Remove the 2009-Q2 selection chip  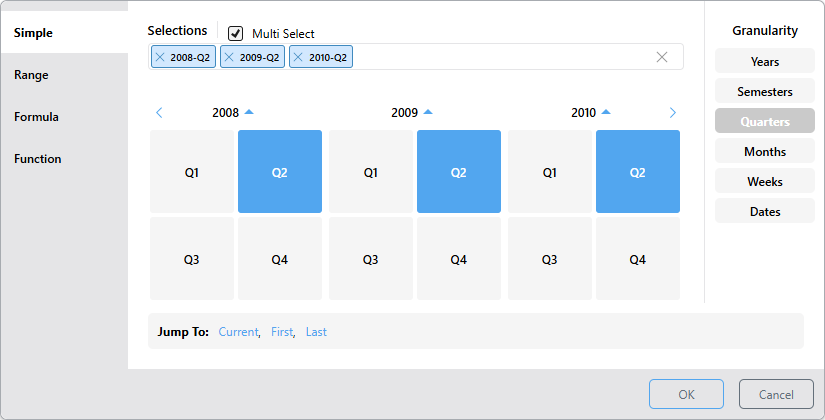(229, 57)
